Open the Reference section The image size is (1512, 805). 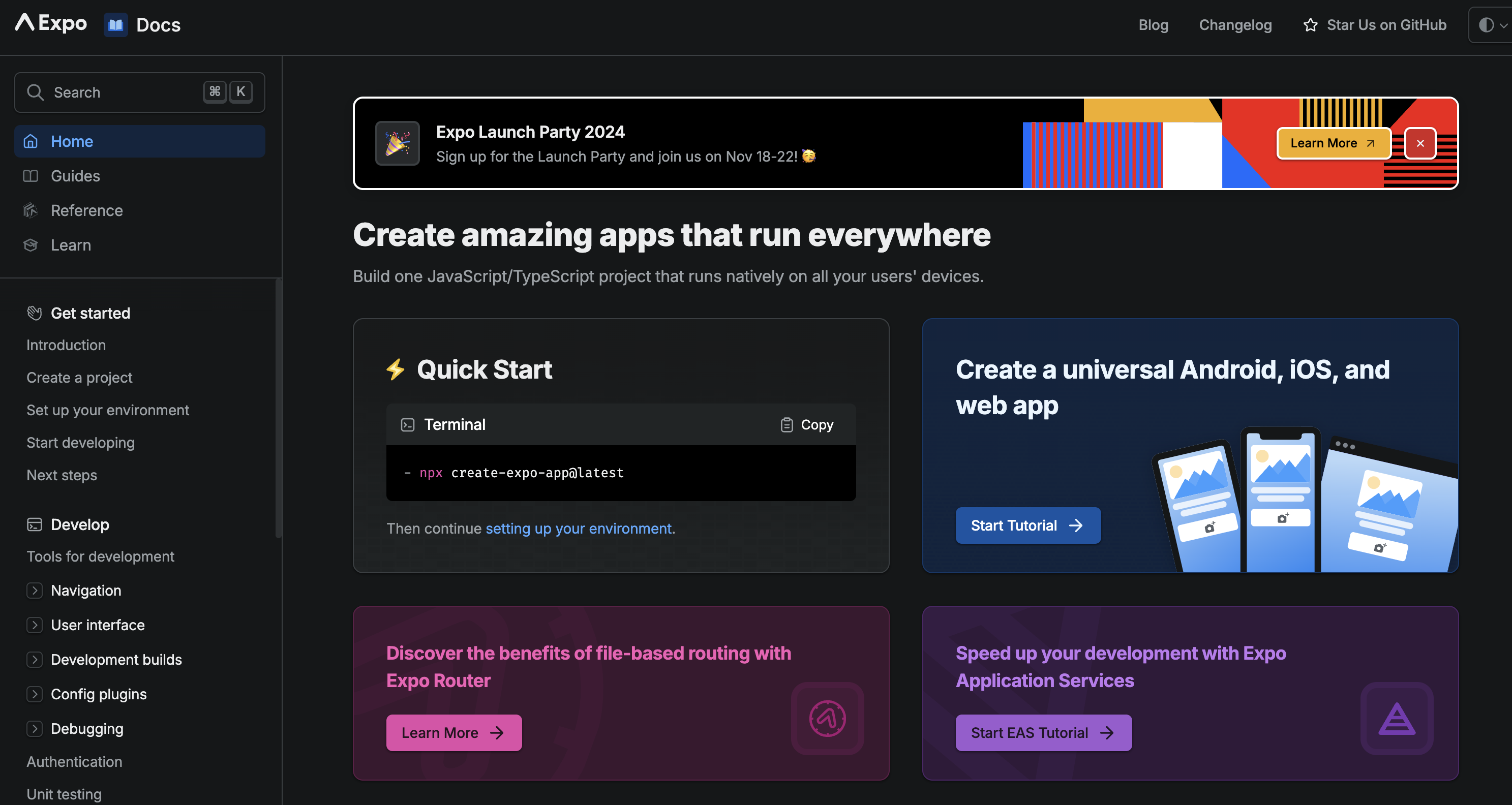(86, 210)
